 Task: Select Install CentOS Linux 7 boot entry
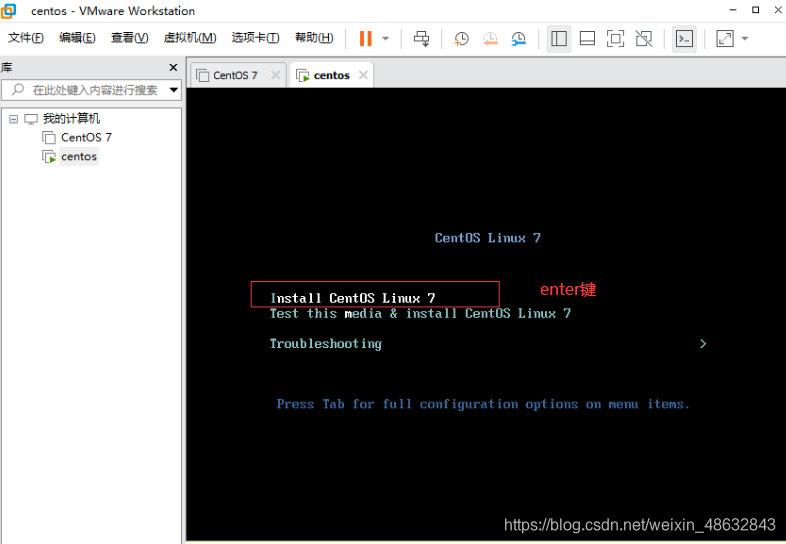click(x=352, y=298)
